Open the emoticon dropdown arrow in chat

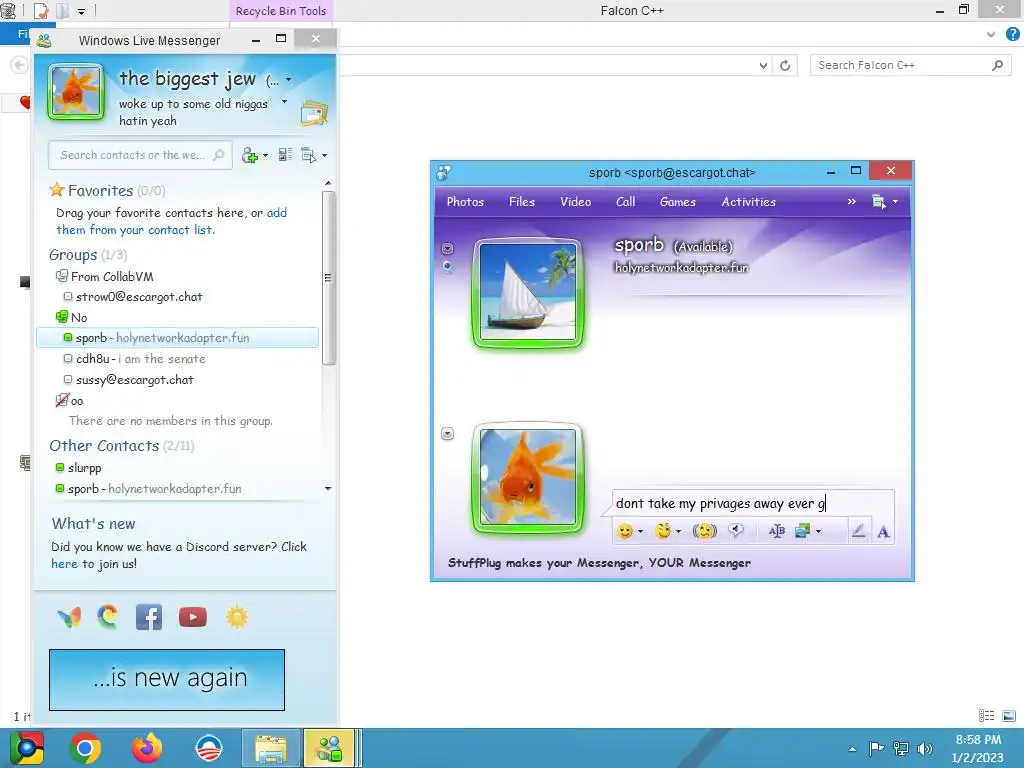point(640,532)
